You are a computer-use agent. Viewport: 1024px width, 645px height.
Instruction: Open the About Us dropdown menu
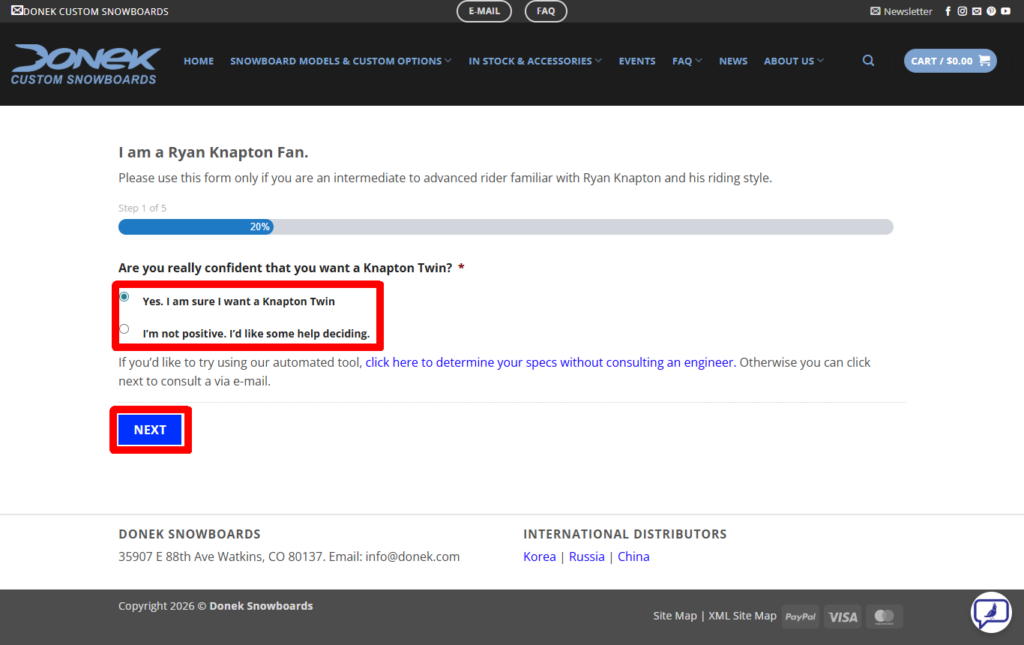[x=793, y=61]
